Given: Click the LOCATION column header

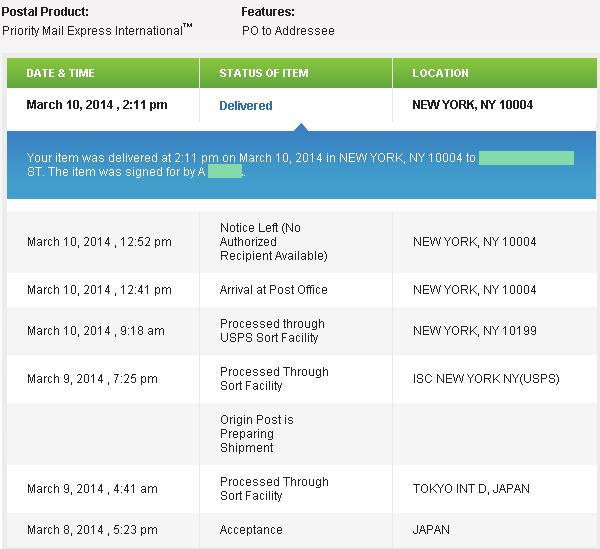Looking at the screenshot, I should pos(440,73).
